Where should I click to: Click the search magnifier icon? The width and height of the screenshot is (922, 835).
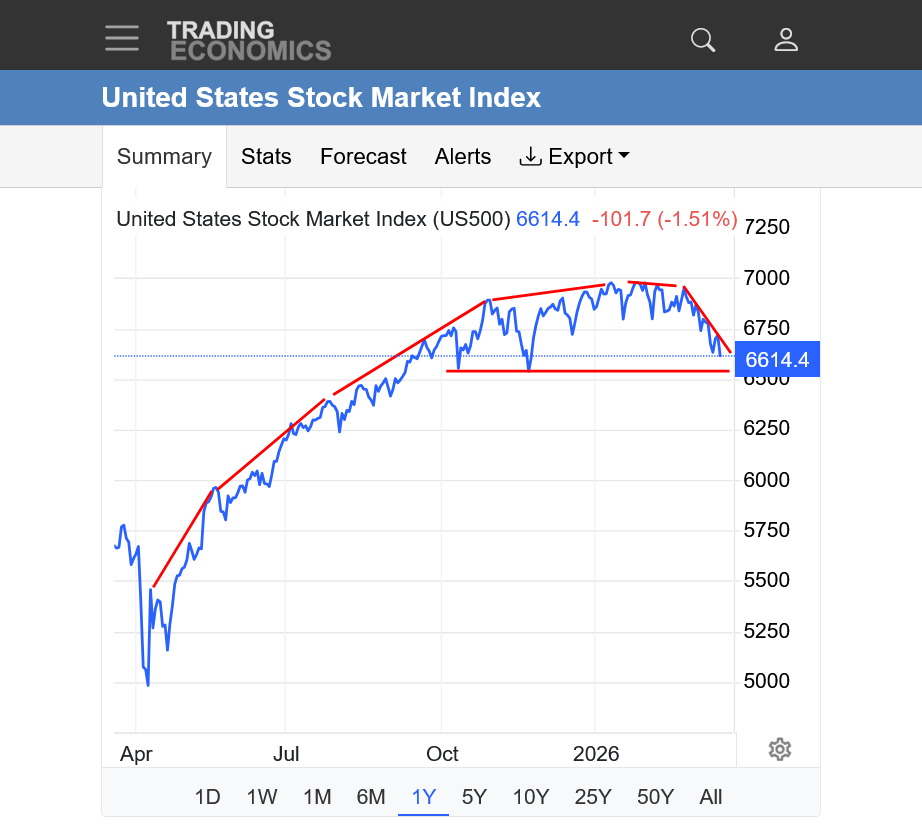coord(703,40)
